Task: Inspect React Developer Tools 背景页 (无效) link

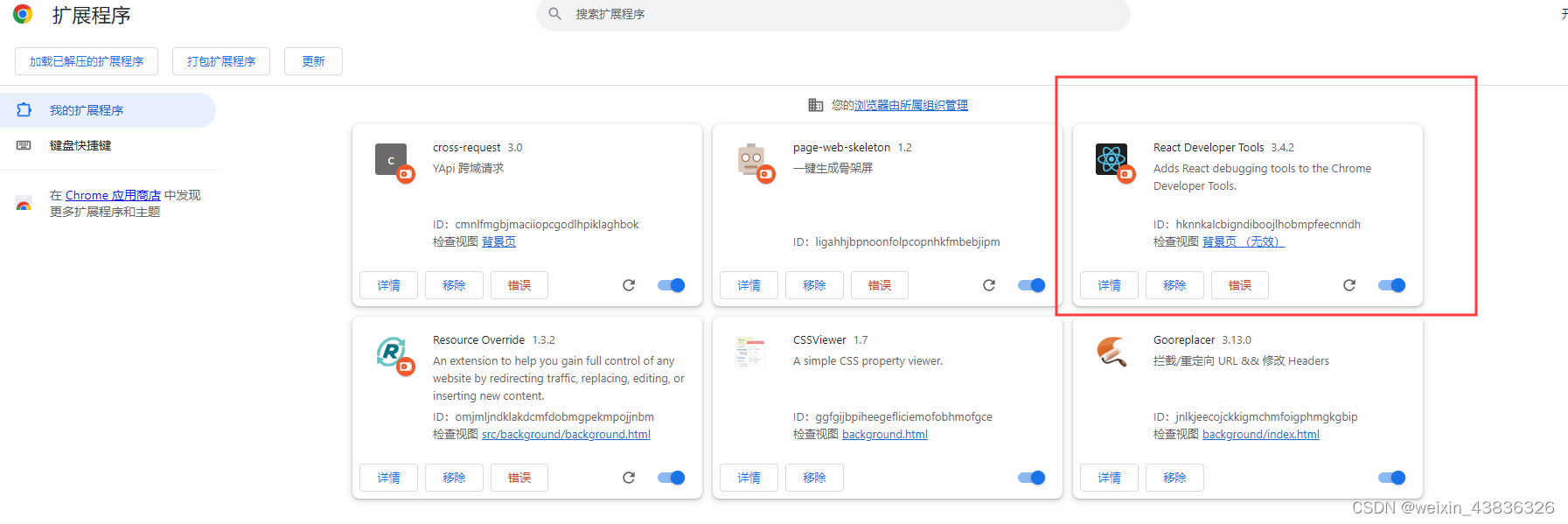Action: (1243, 241)
